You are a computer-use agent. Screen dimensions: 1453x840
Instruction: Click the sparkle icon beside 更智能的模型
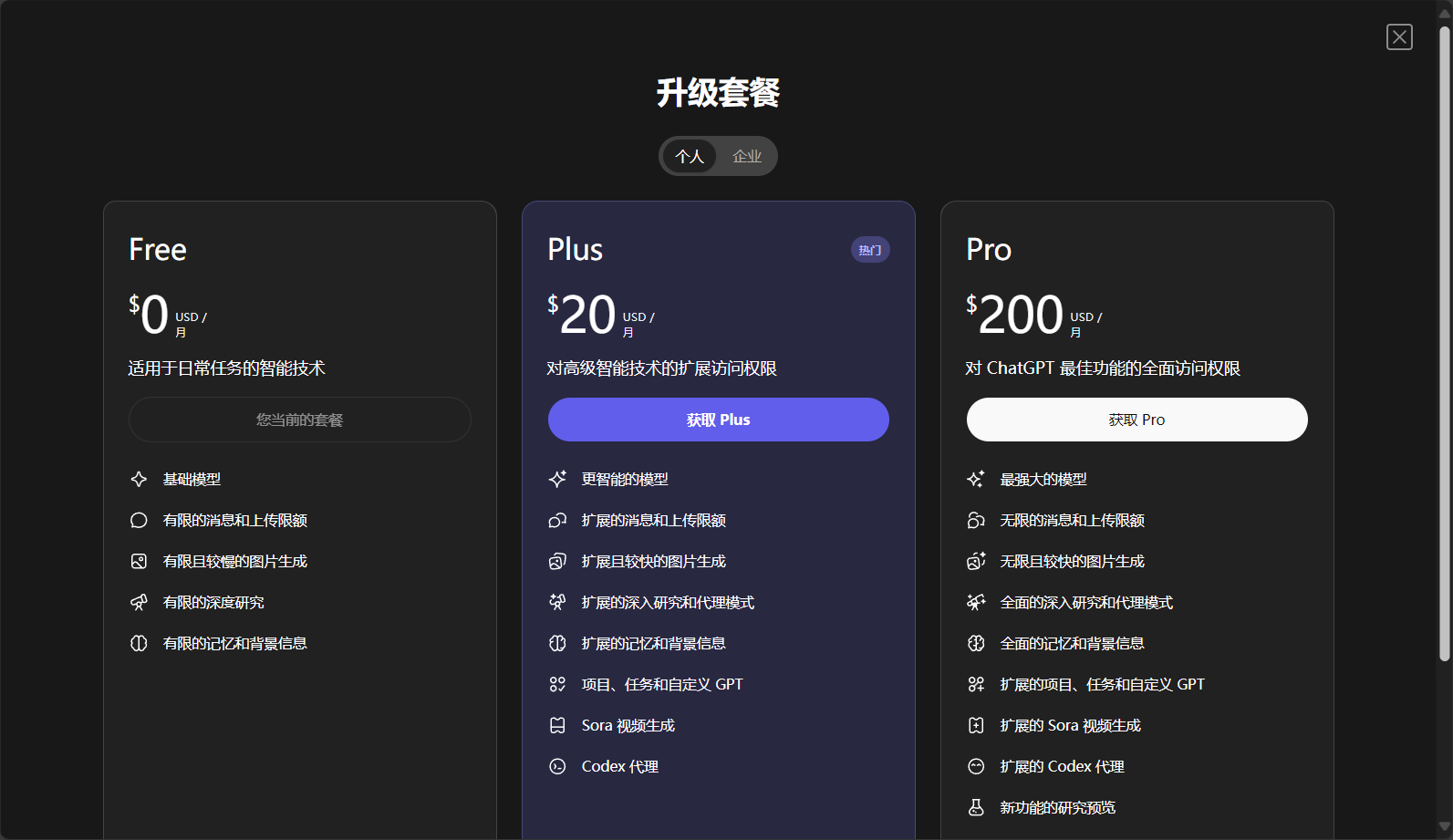[x=557, y=479]
